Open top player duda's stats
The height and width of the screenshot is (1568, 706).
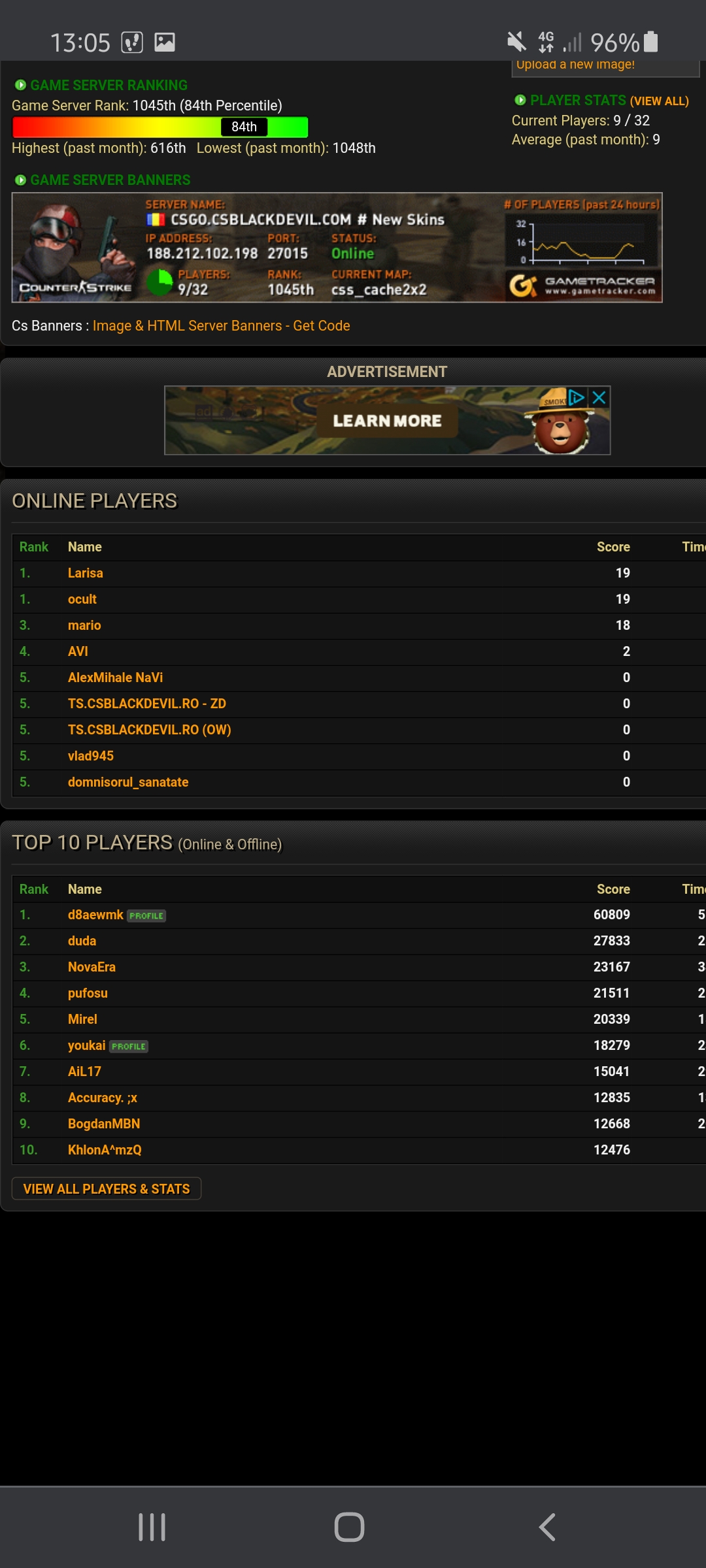click(82, 941)
